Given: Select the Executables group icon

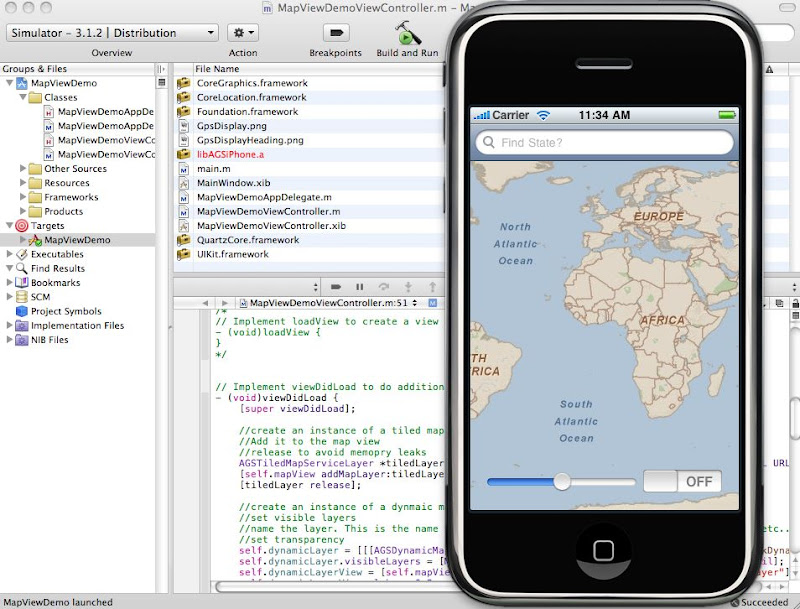Looking at the screenshot, I should (22, 253).
